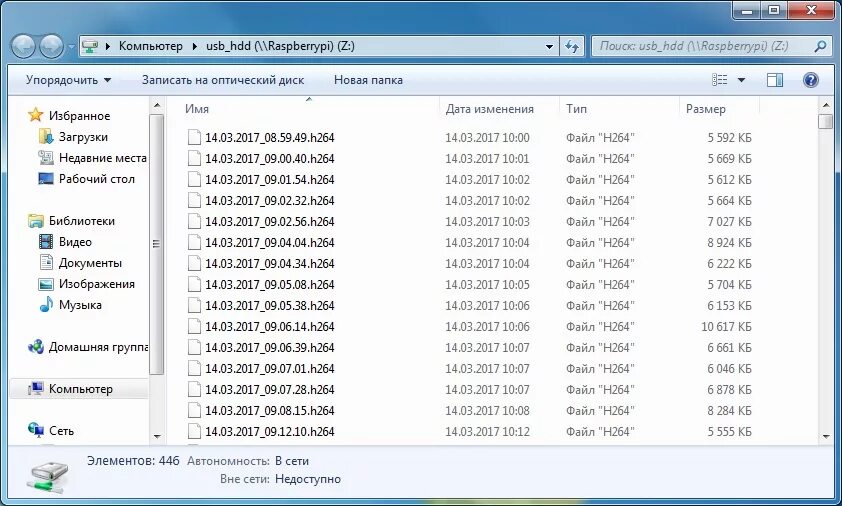
Task: Click navigation pane scrollbar down arrow
Action: pos(157,437)
